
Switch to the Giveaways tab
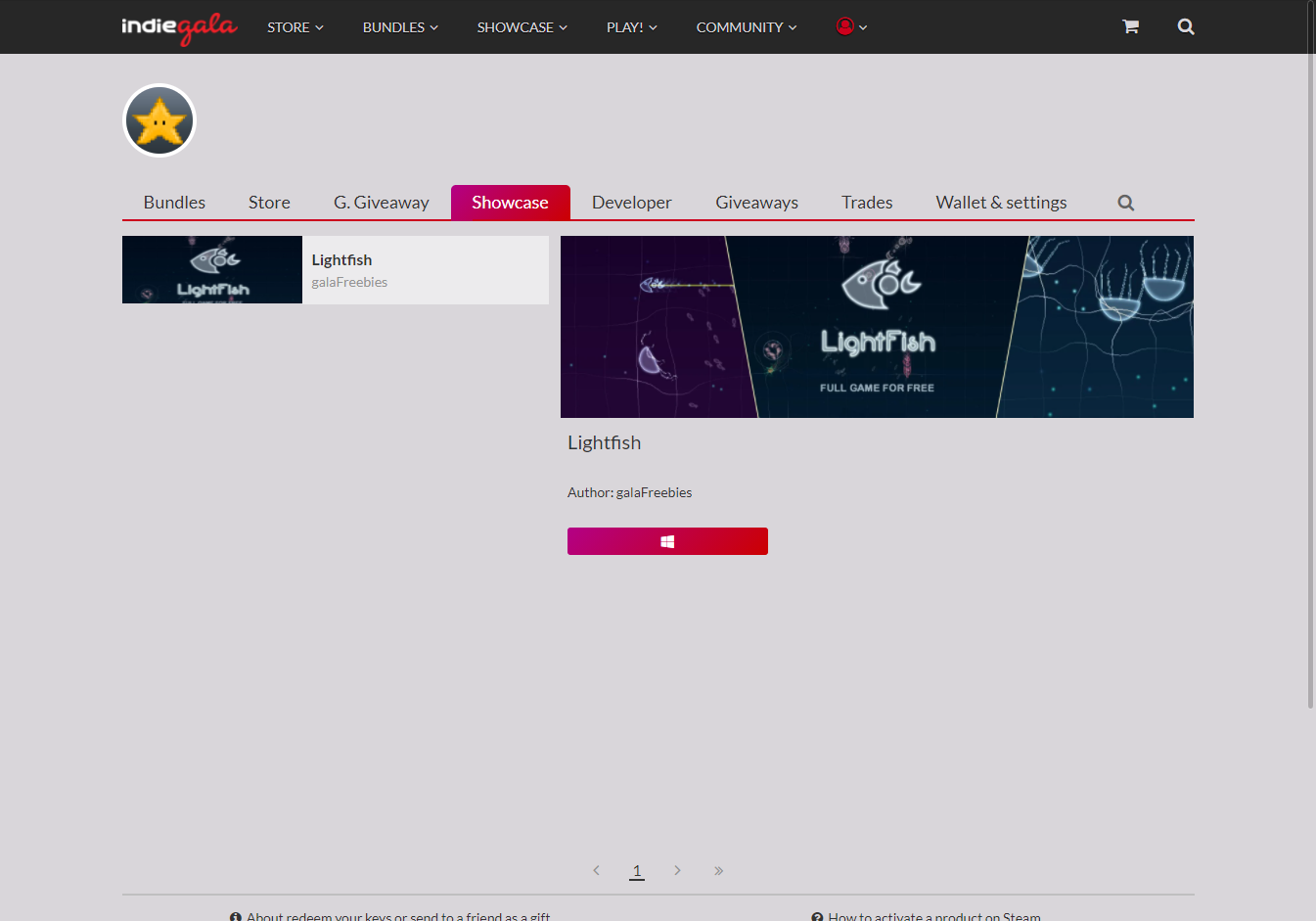pyautogui.click(x=757, y=203)
